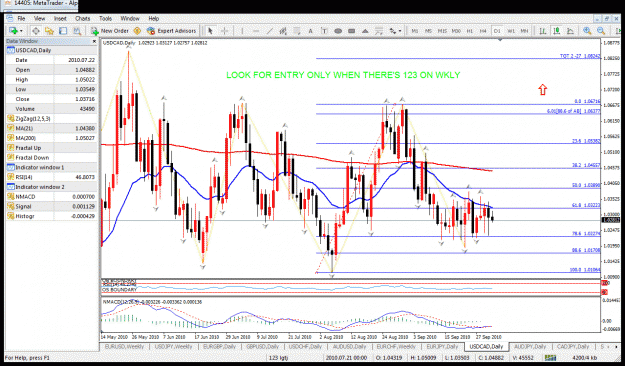Toggle the Expert Advisors button
Image resolution: width=625 pixels, height=366 pixels.
point(171,31)
